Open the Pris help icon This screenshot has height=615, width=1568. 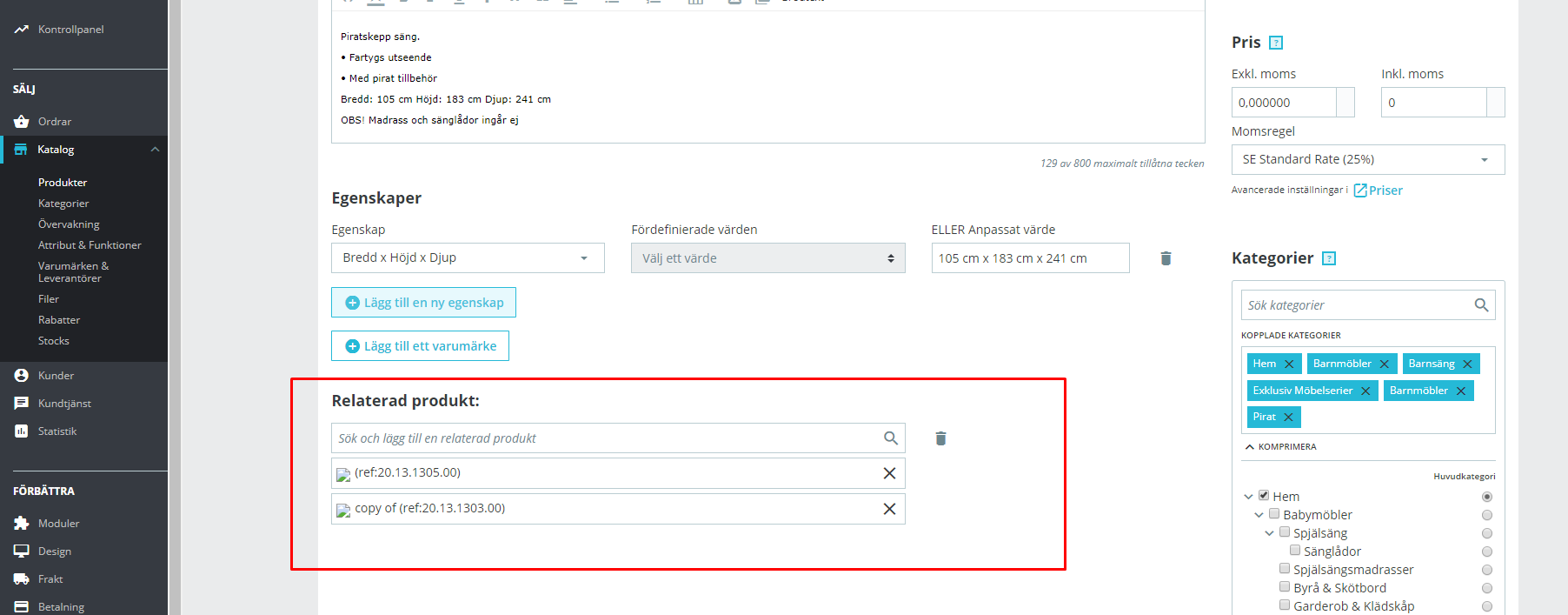tap(1276, 43)
